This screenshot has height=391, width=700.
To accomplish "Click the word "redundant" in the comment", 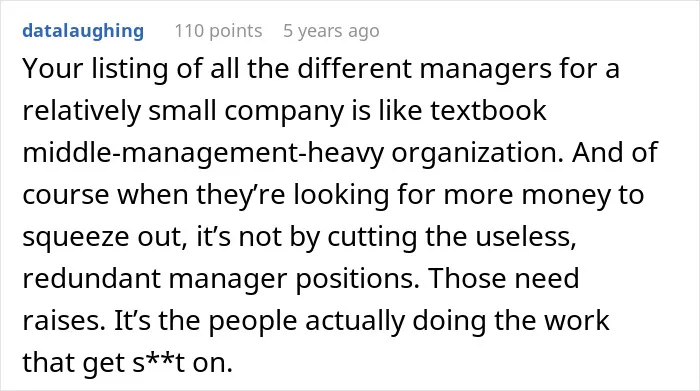I will pyautogui.click(x=92, y=279).
